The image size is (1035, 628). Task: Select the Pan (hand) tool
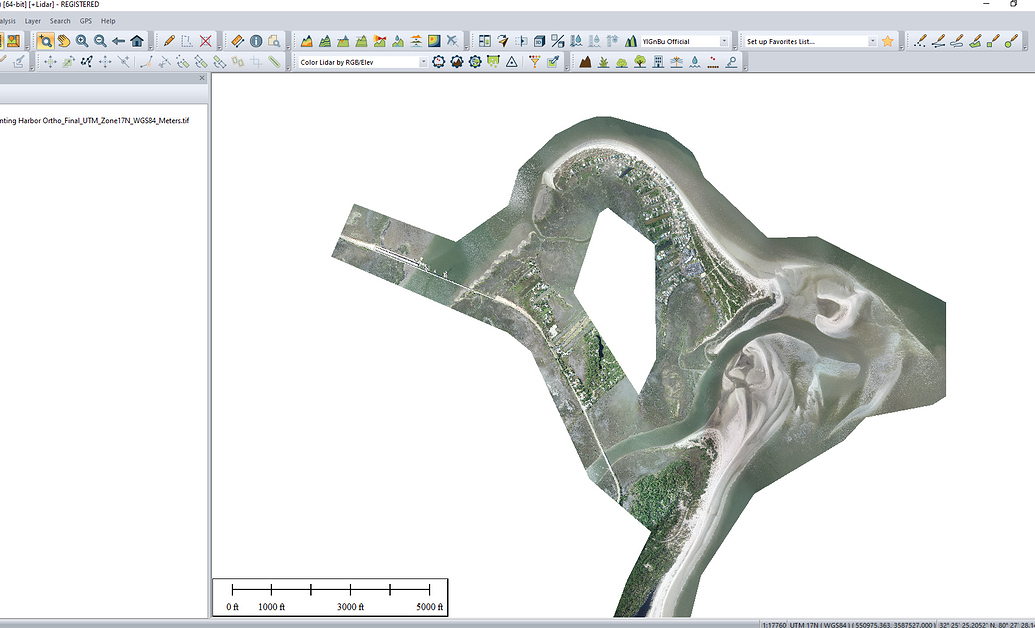[x=64, y=41]
